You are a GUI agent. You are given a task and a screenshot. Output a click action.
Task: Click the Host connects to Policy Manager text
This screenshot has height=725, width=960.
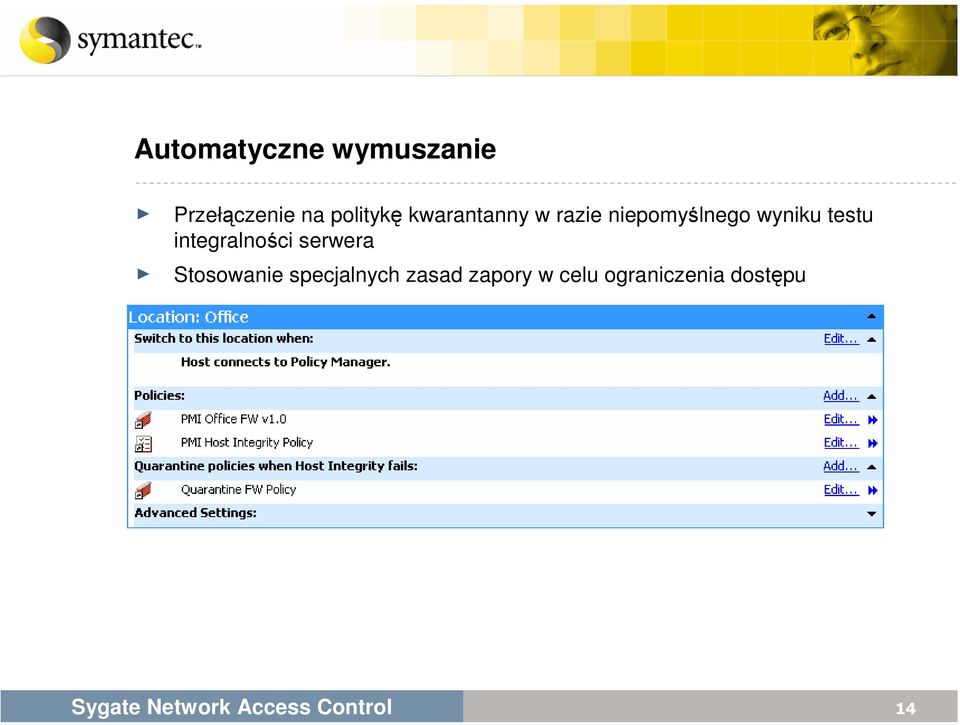pos(285,362)
